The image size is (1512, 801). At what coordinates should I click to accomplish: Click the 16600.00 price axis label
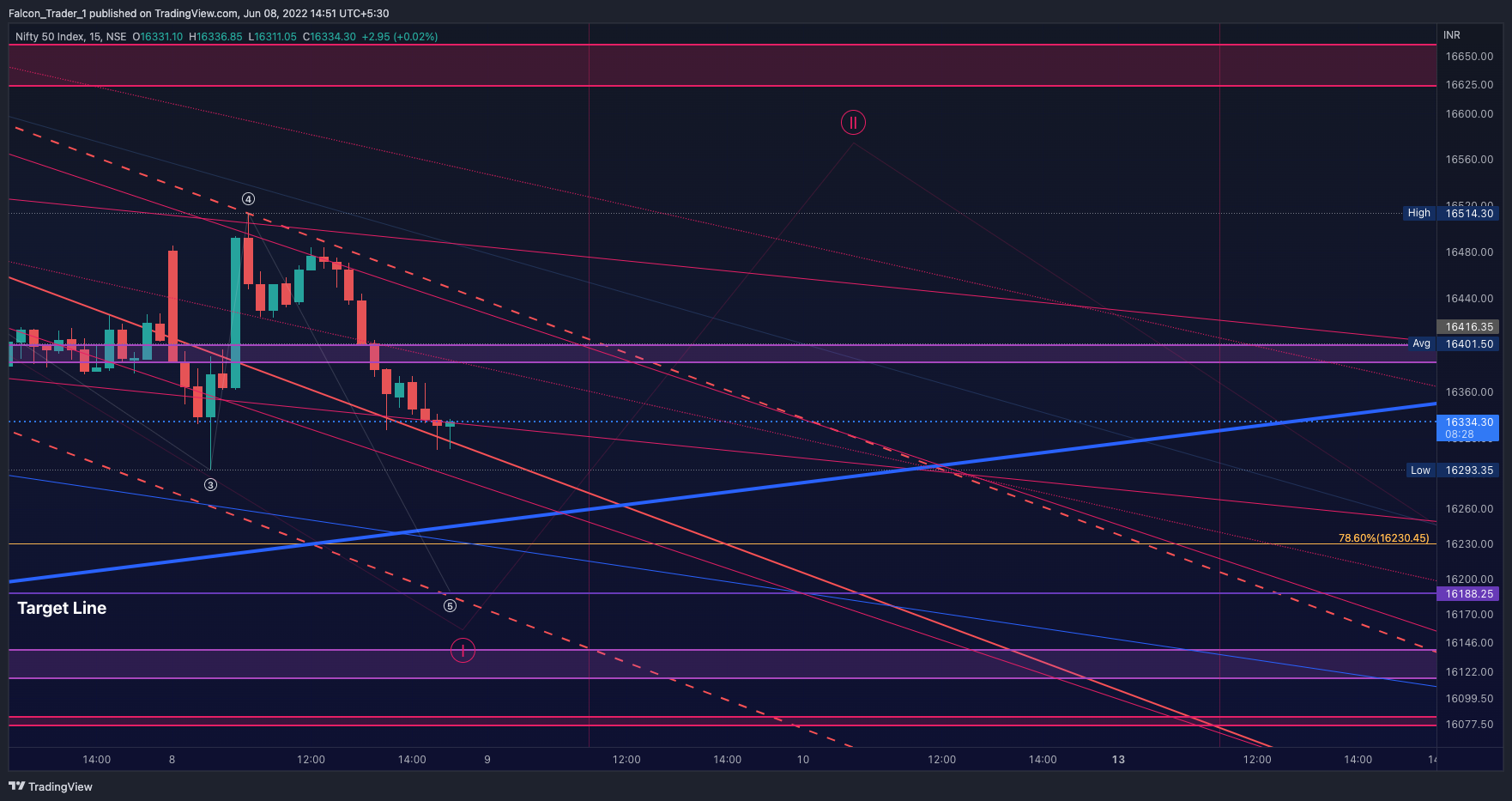pyautogui.click(x=1469, y=114)
